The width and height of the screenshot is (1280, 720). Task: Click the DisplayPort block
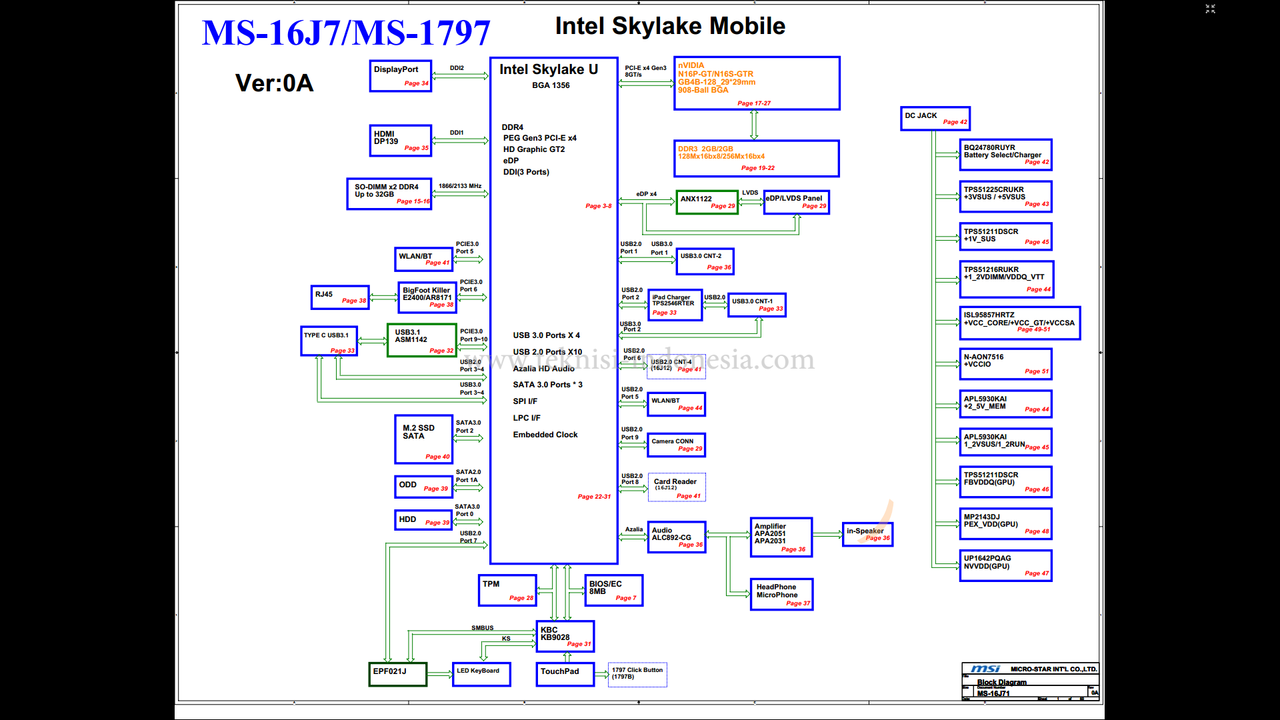(400, 76)
